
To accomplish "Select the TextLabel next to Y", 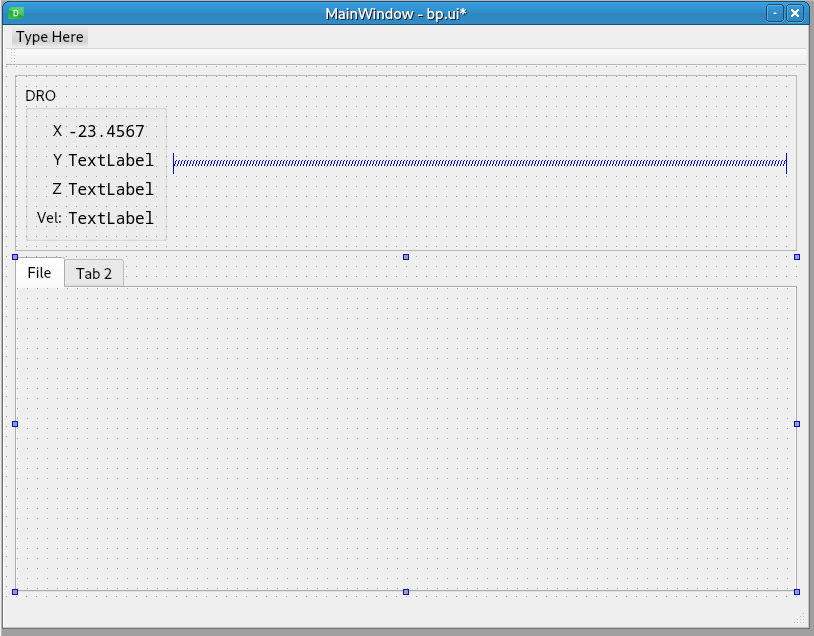I will (x=111, y=160).
